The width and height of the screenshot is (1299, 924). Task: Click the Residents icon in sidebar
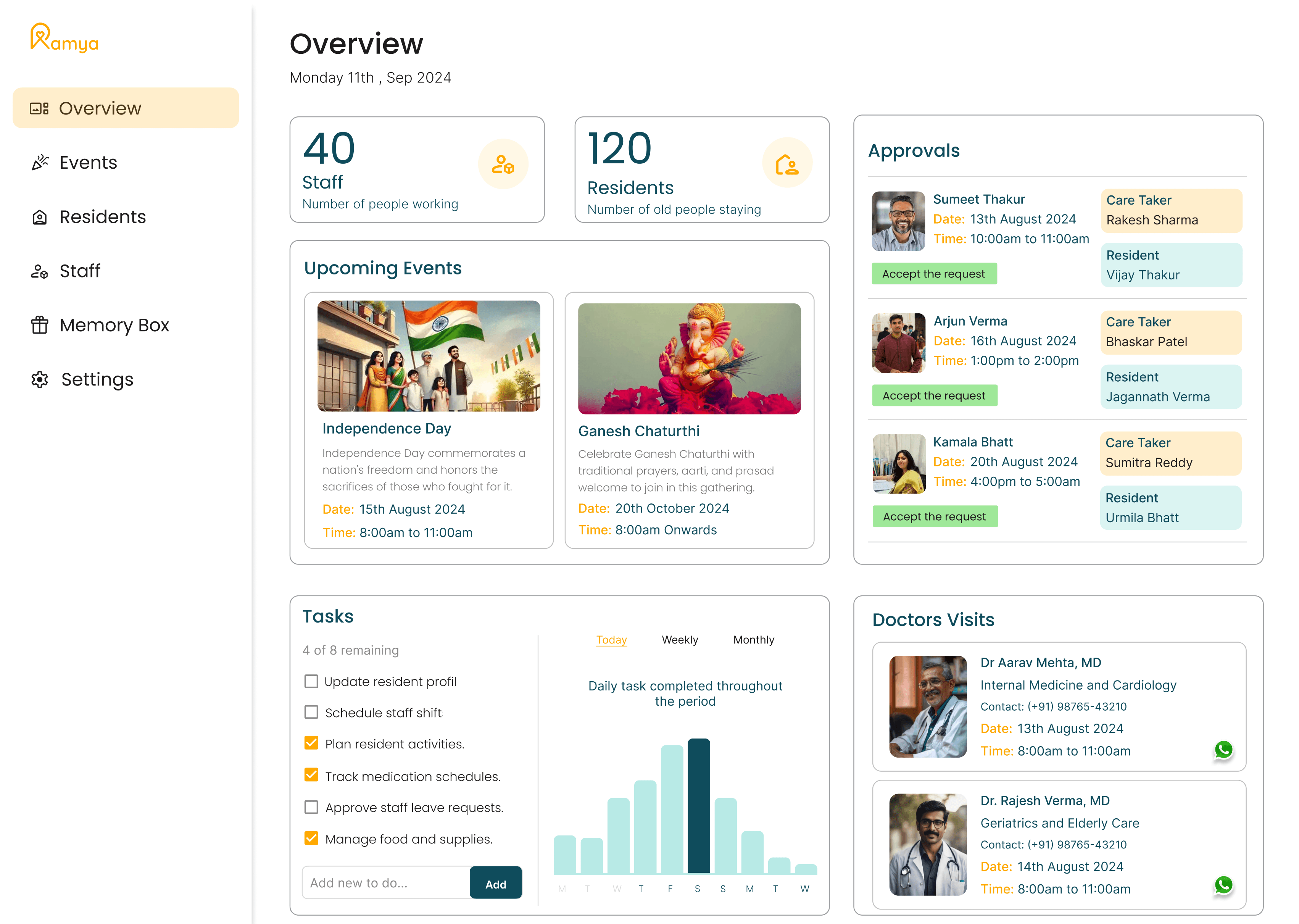pos(39,217)
